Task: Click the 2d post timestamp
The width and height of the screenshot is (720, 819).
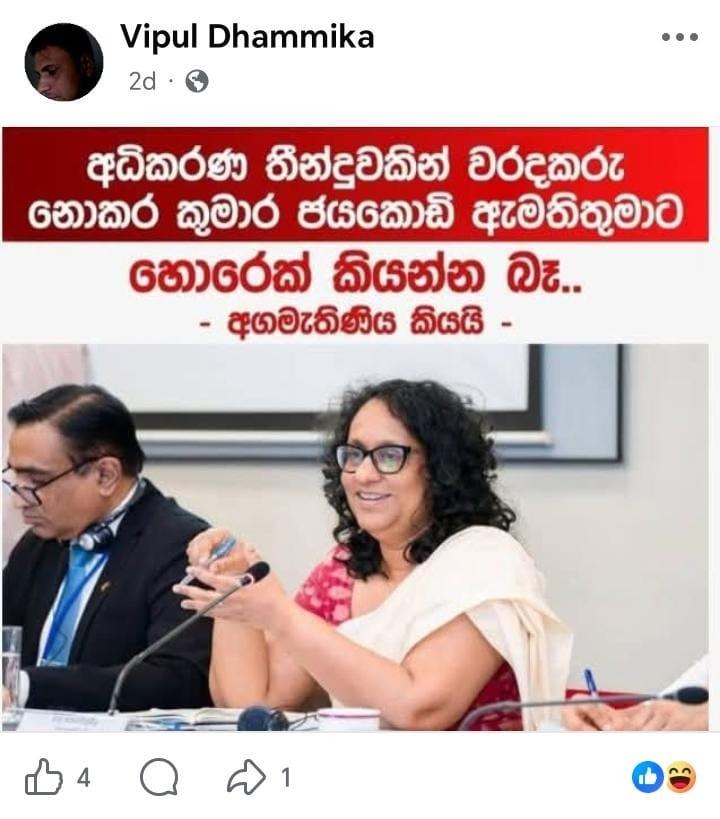Action: tap(142, 81)
